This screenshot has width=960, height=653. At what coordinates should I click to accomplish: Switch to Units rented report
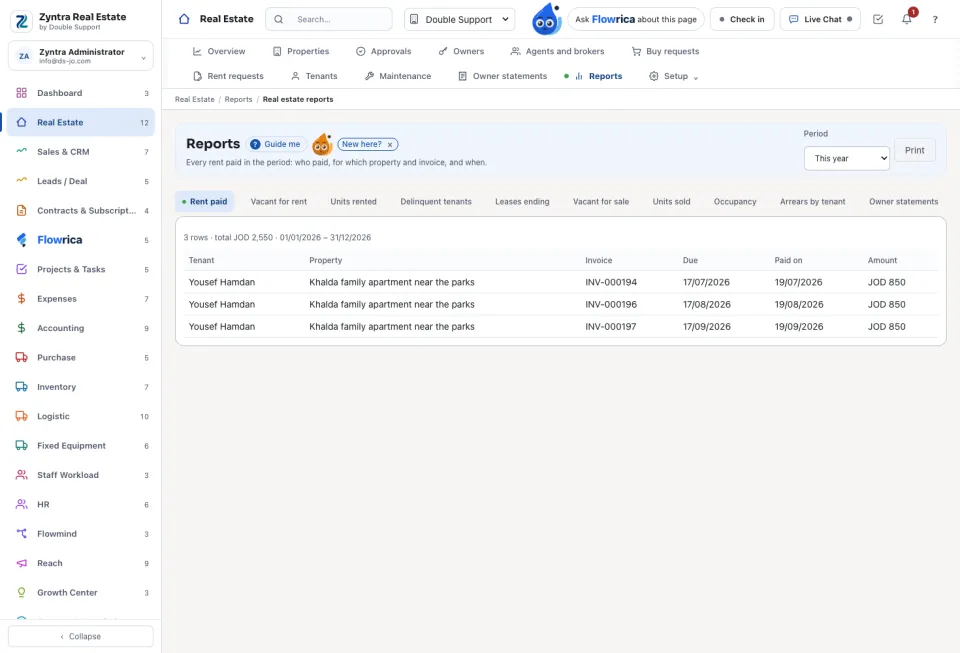tap(353, 202)
